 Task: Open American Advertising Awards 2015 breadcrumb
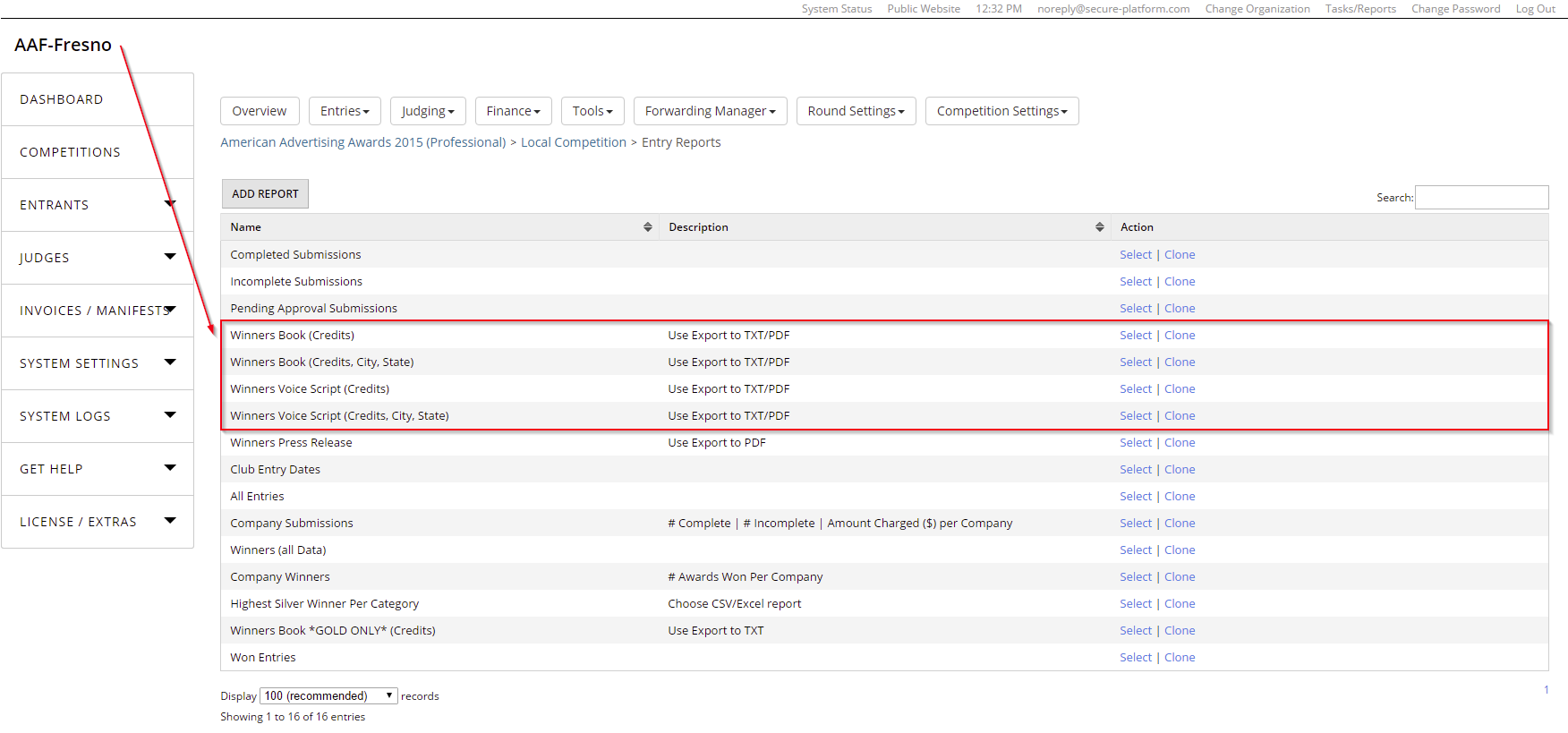coord(363,142)
